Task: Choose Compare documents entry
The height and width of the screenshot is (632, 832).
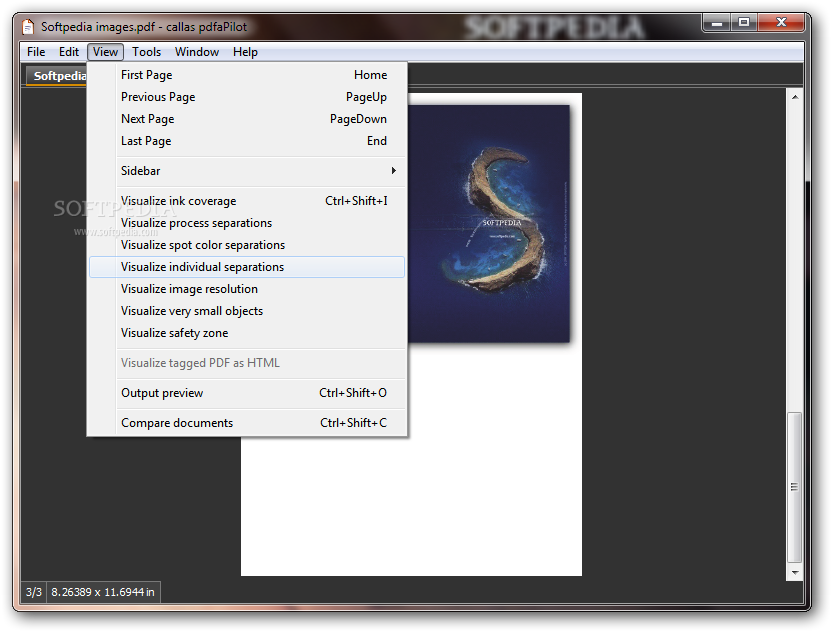Action: (x=247, y=423)
